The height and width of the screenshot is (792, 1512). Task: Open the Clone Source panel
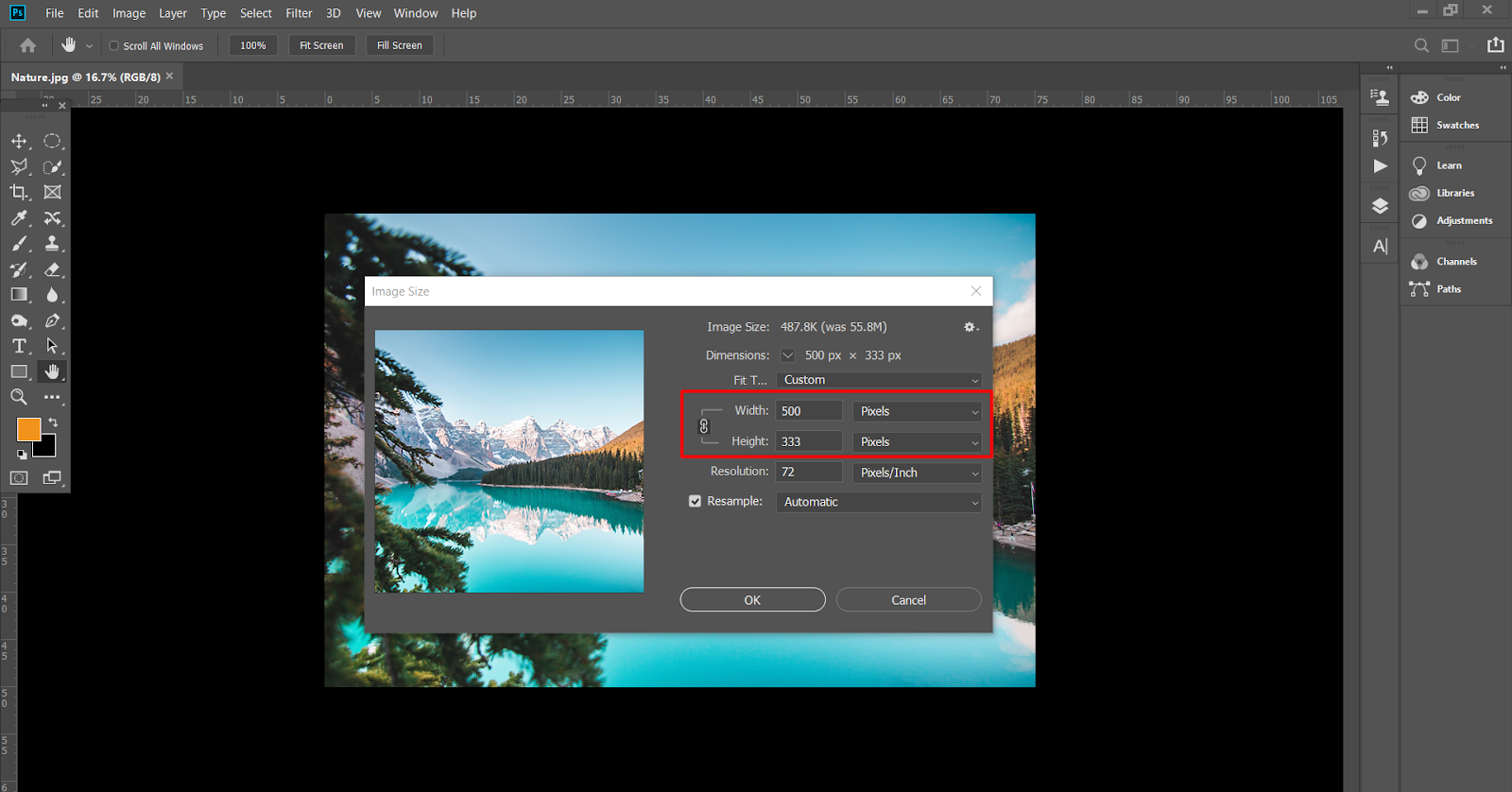1380,96
